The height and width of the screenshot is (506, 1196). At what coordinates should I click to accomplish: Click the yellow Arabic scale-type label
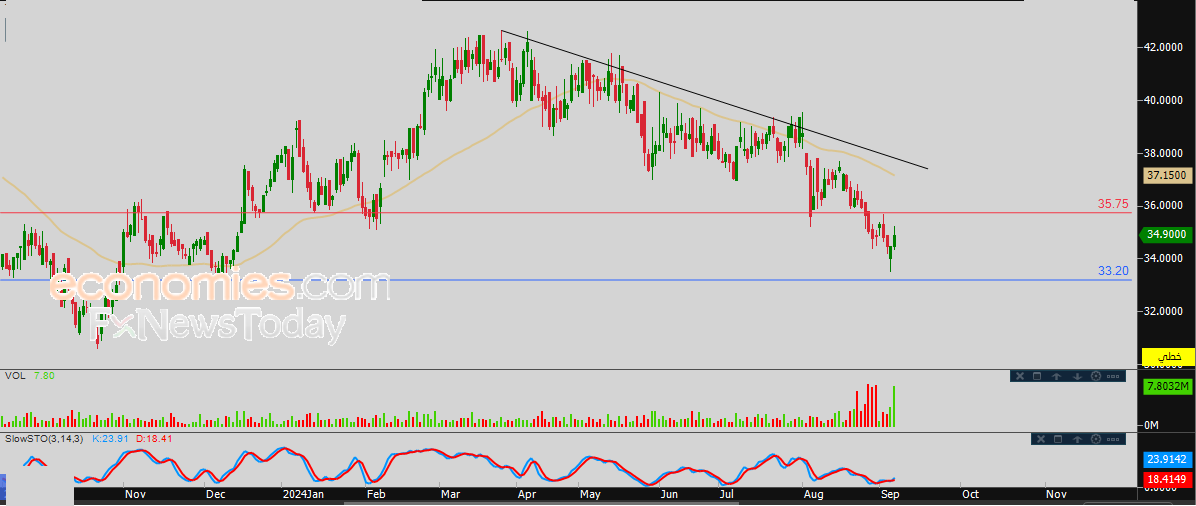coord(1168,356)
